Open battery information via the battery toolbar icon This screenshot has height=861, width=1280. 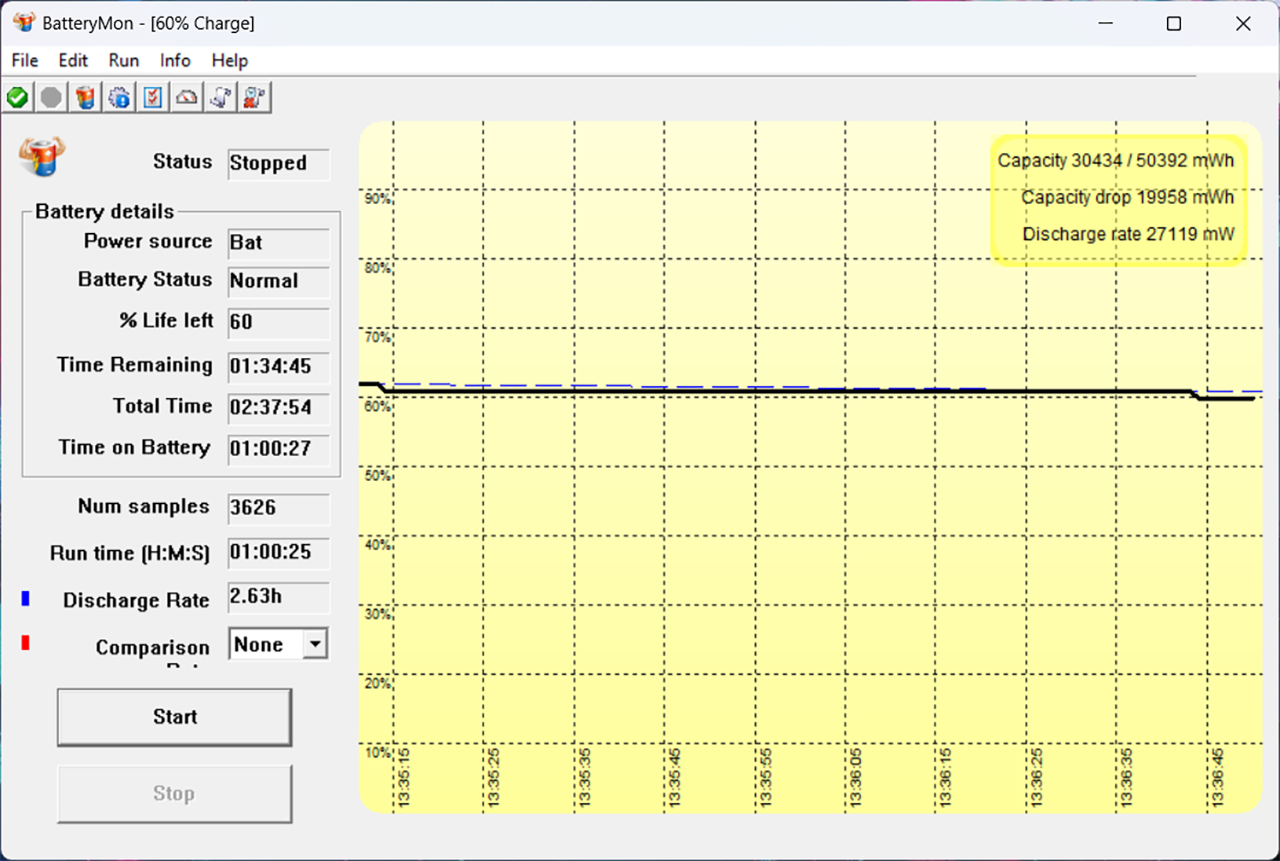click(x=85, y=97)
